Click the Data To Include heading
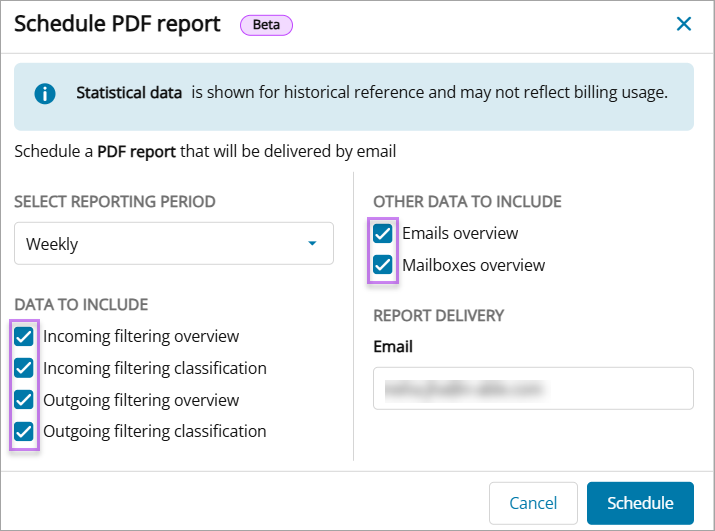The height and width of the screenshot is (531, 715). pyautogui.click(x=81, y=305)
